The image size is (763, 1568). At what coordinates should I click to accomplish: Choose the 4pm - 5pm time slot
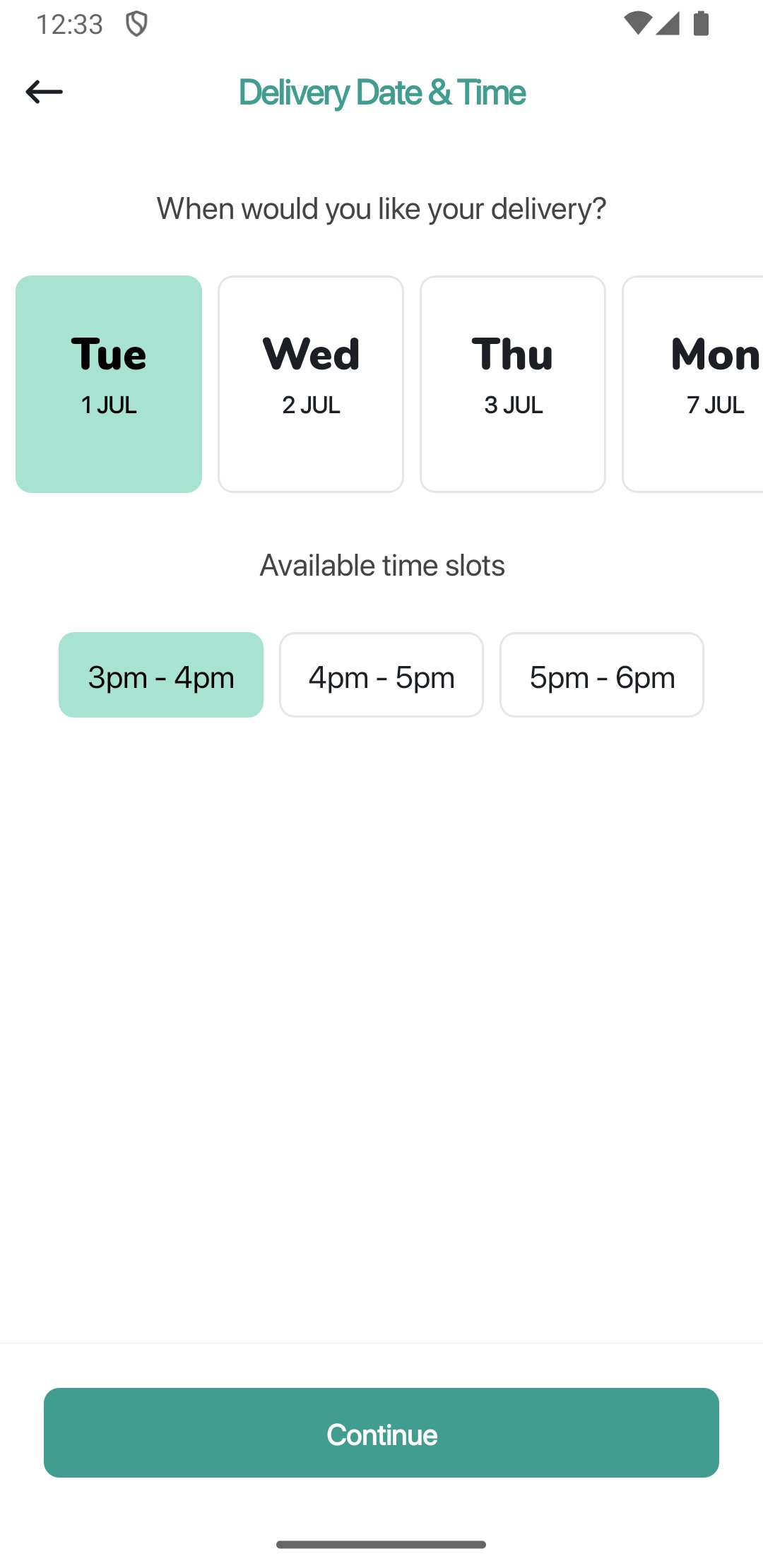[x=381, y=675]
